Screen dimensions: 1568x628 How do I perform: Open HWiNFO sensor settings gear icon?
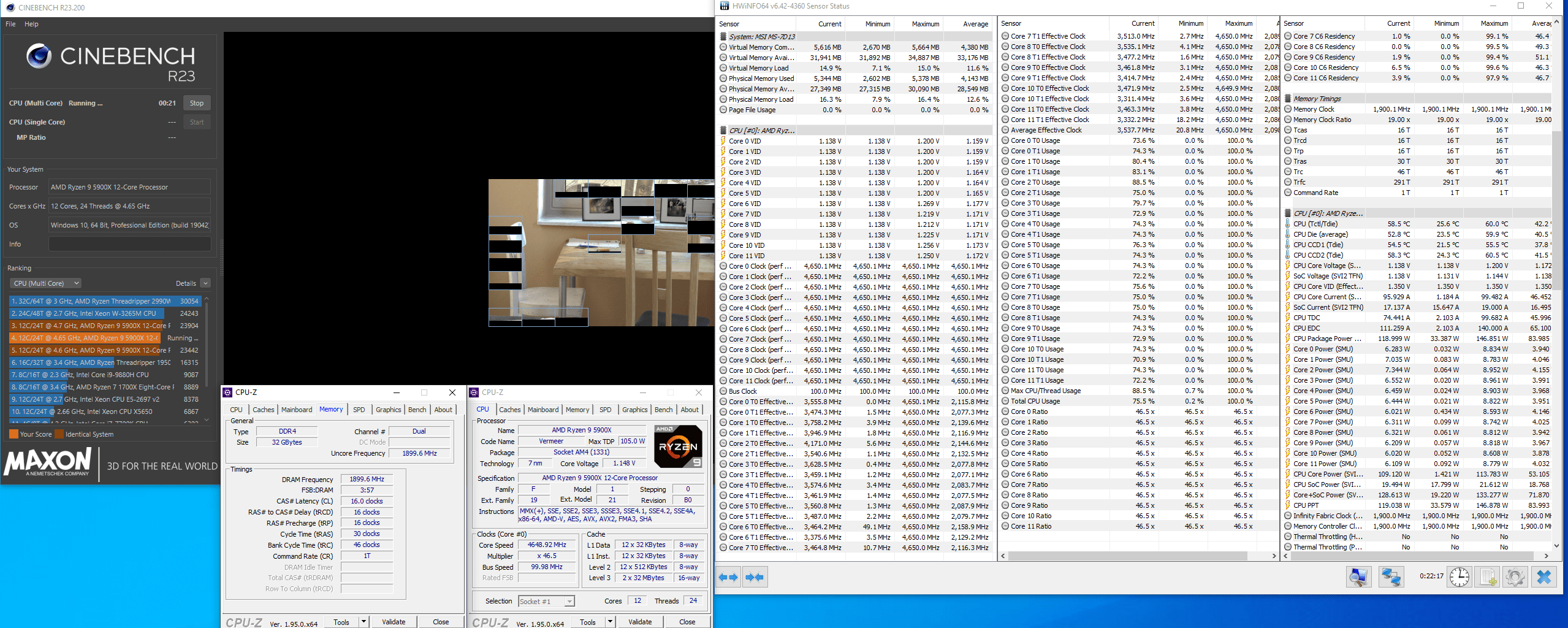(x=1515, y=577)
